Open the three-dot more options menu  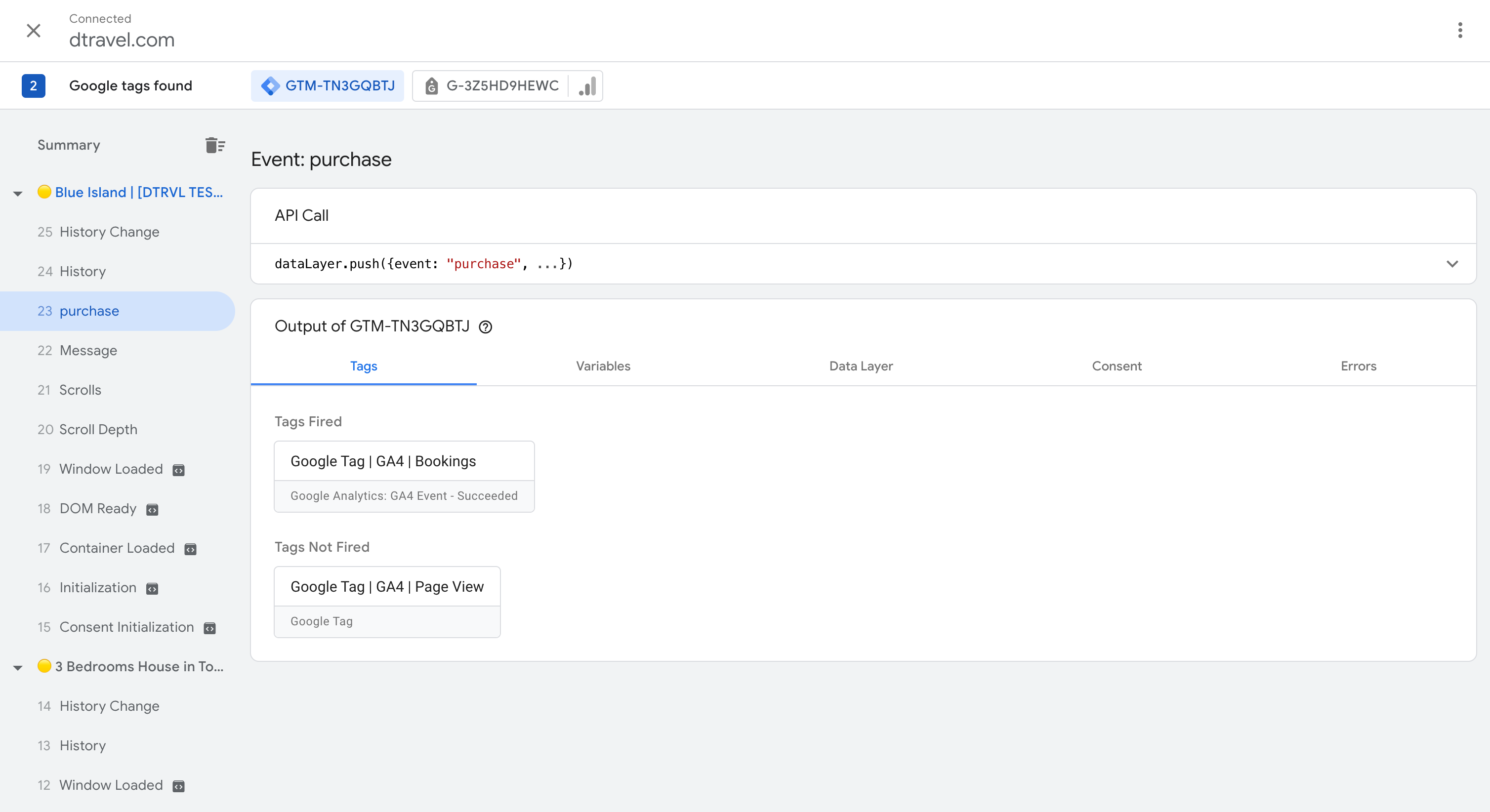[1460, 30]
